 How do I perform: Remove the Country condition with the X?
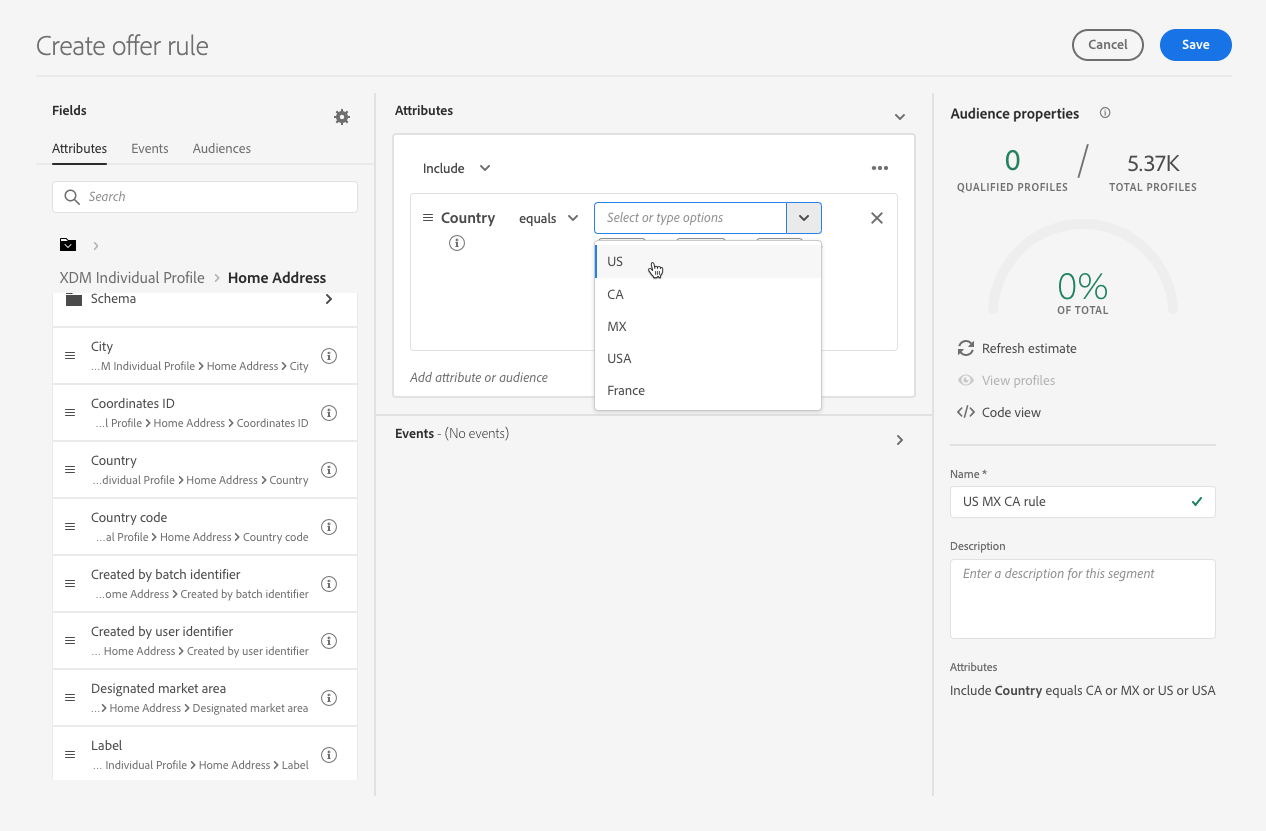click(877, 218)
